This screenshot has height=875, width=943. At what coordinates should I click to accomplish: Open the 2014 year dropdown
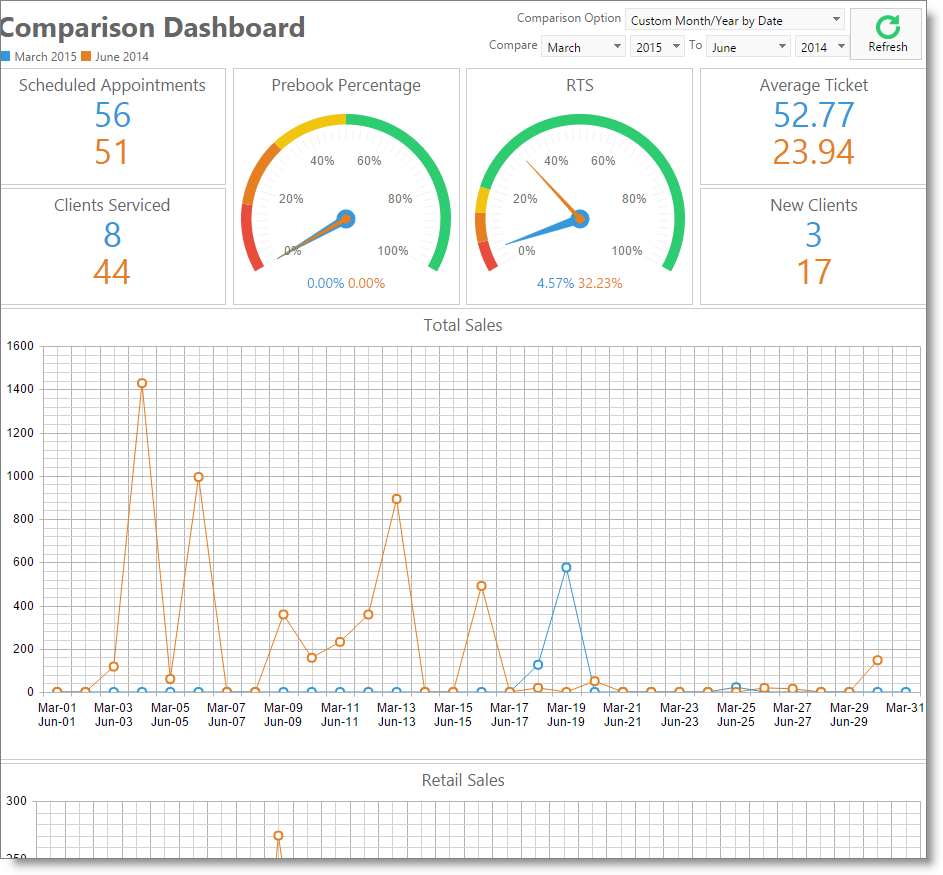pos(822,47)
